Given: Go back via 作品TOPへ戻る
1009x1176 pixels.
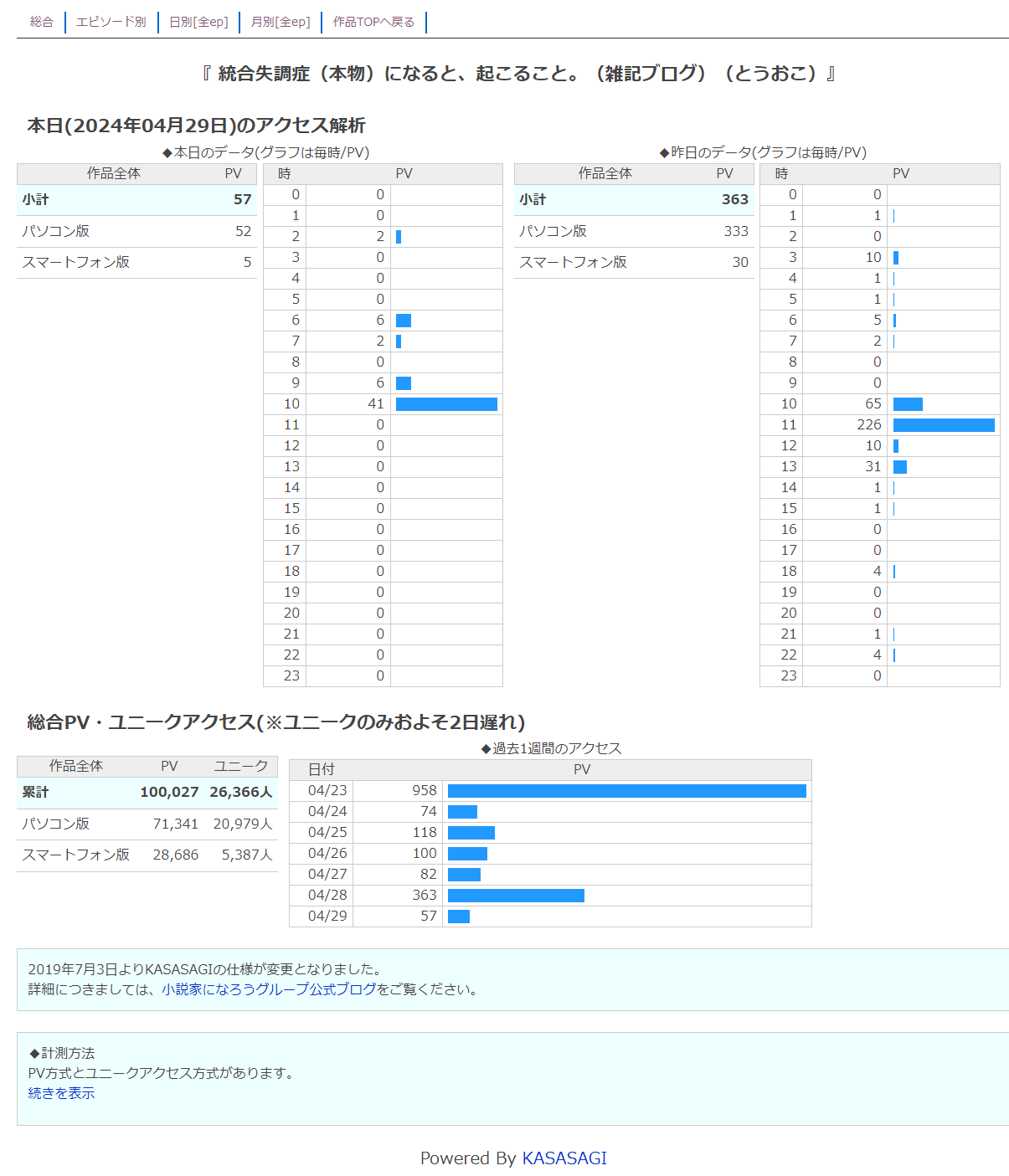Looking at the screenshot, I should coord(373,22).
